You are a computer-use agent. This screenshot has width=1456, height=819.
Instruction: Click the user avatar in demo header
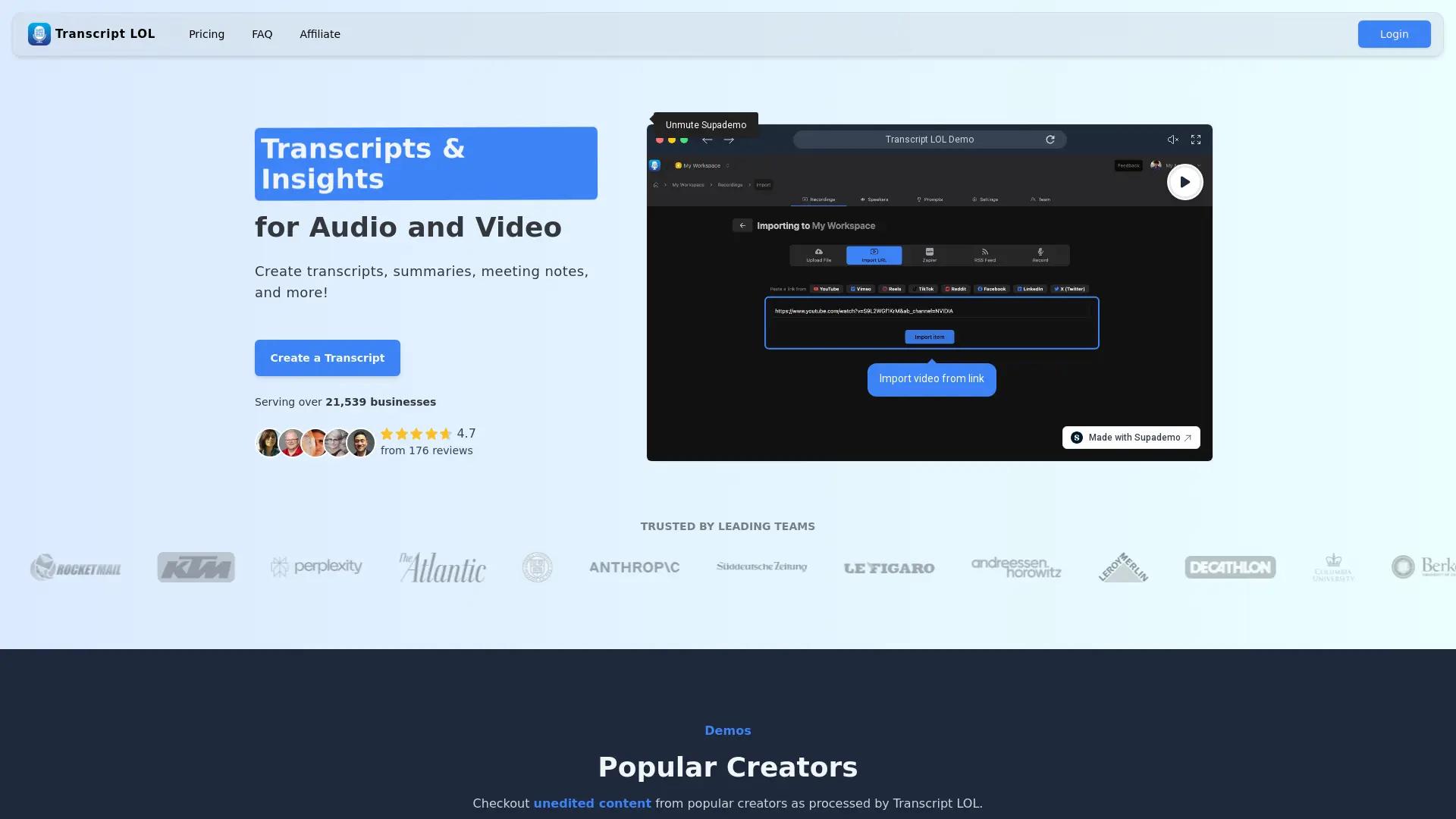pos(1156,165)
